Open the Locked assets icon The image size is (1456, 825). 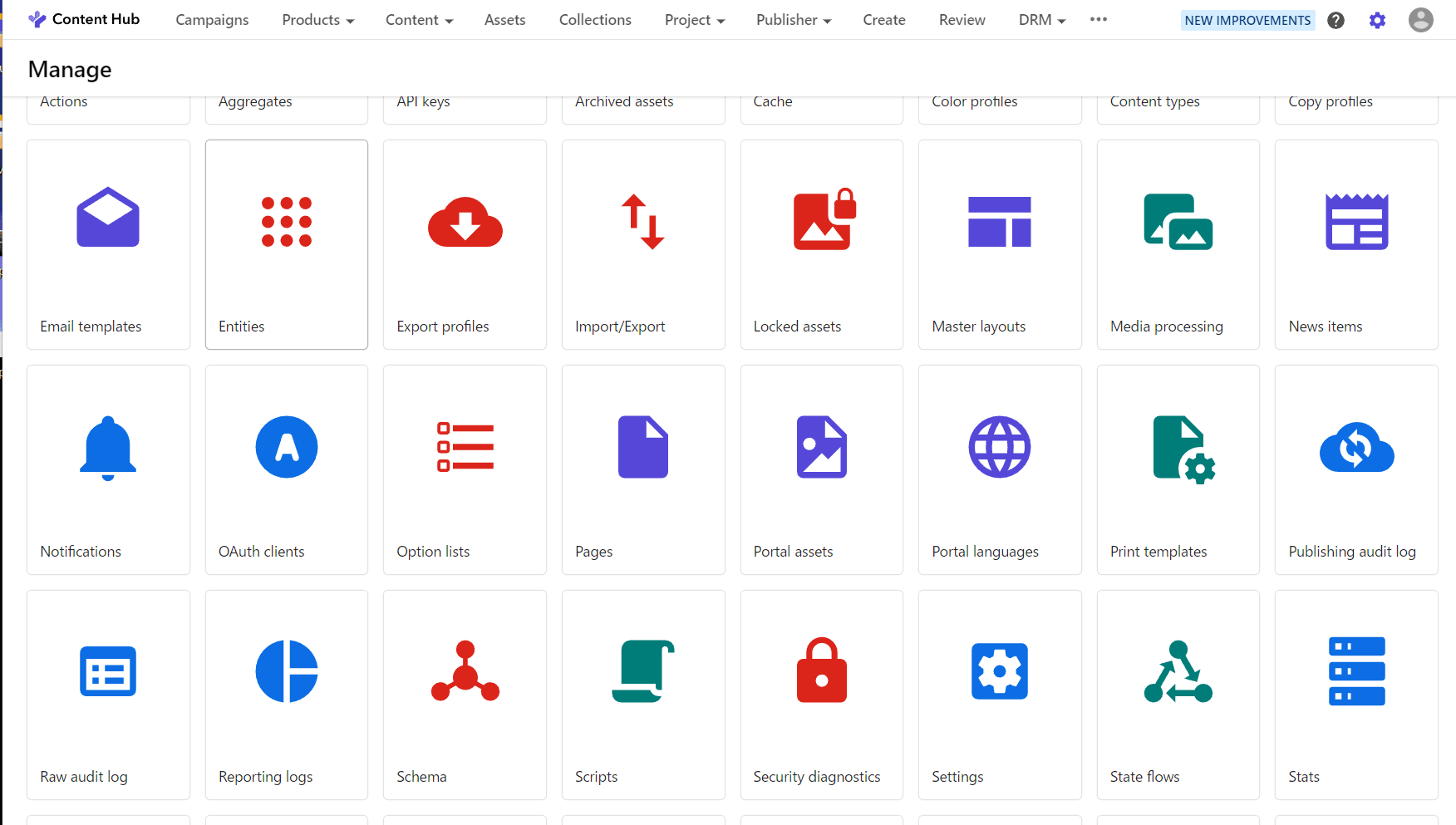coord(824,220)
